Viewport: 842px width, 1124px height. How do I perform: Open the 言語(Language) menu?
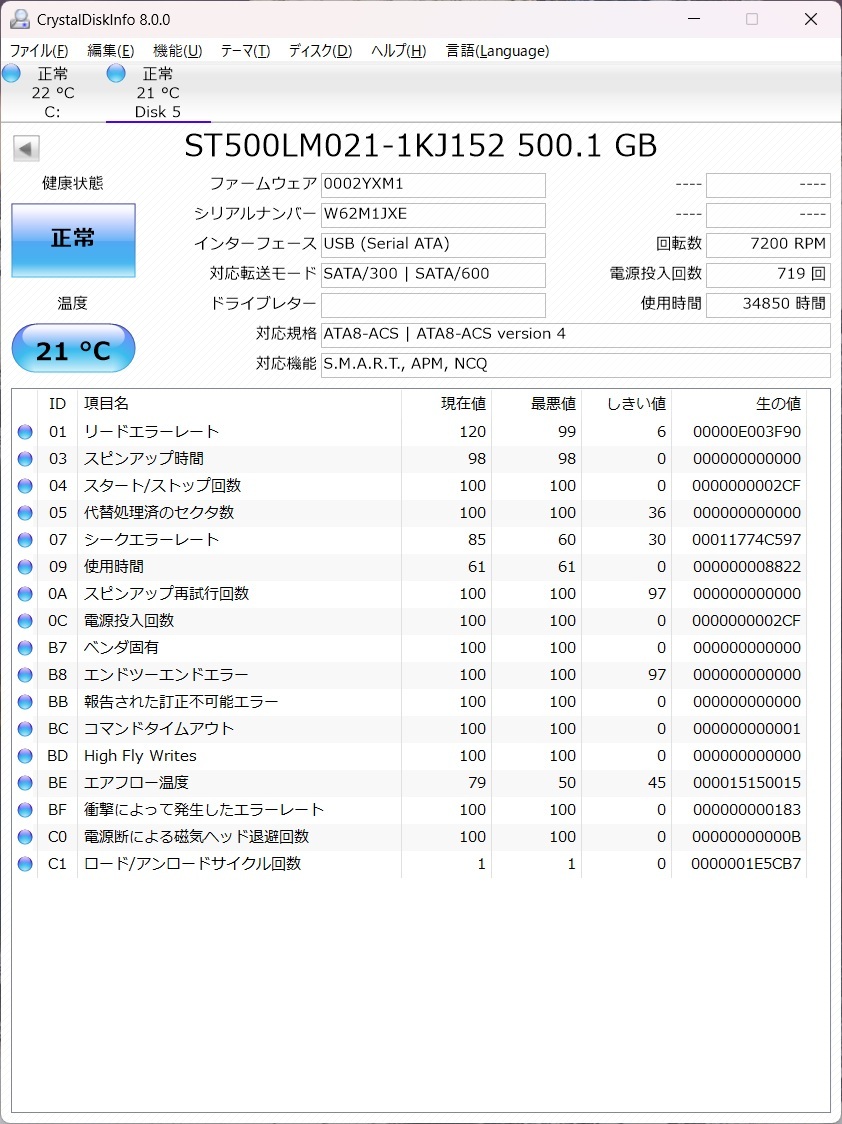(497, 51)
